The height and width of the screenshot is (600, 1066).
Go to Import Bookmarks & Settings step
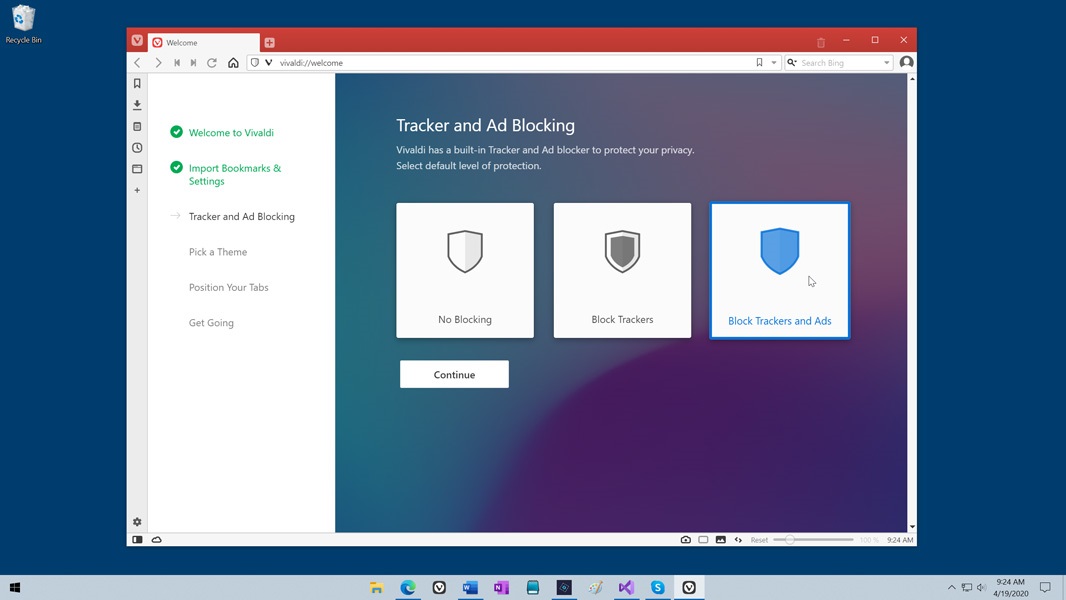point(235,175)
